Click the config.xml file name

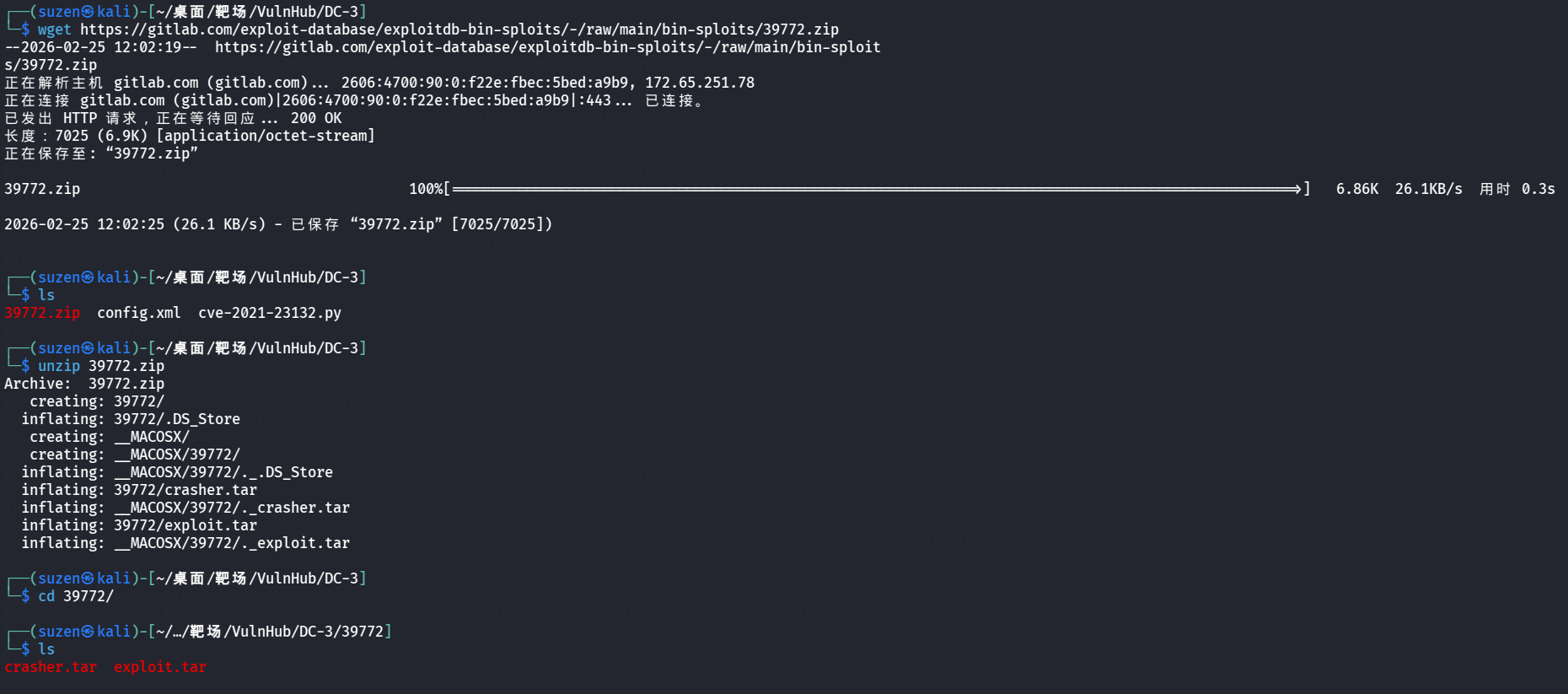[138, 313]
